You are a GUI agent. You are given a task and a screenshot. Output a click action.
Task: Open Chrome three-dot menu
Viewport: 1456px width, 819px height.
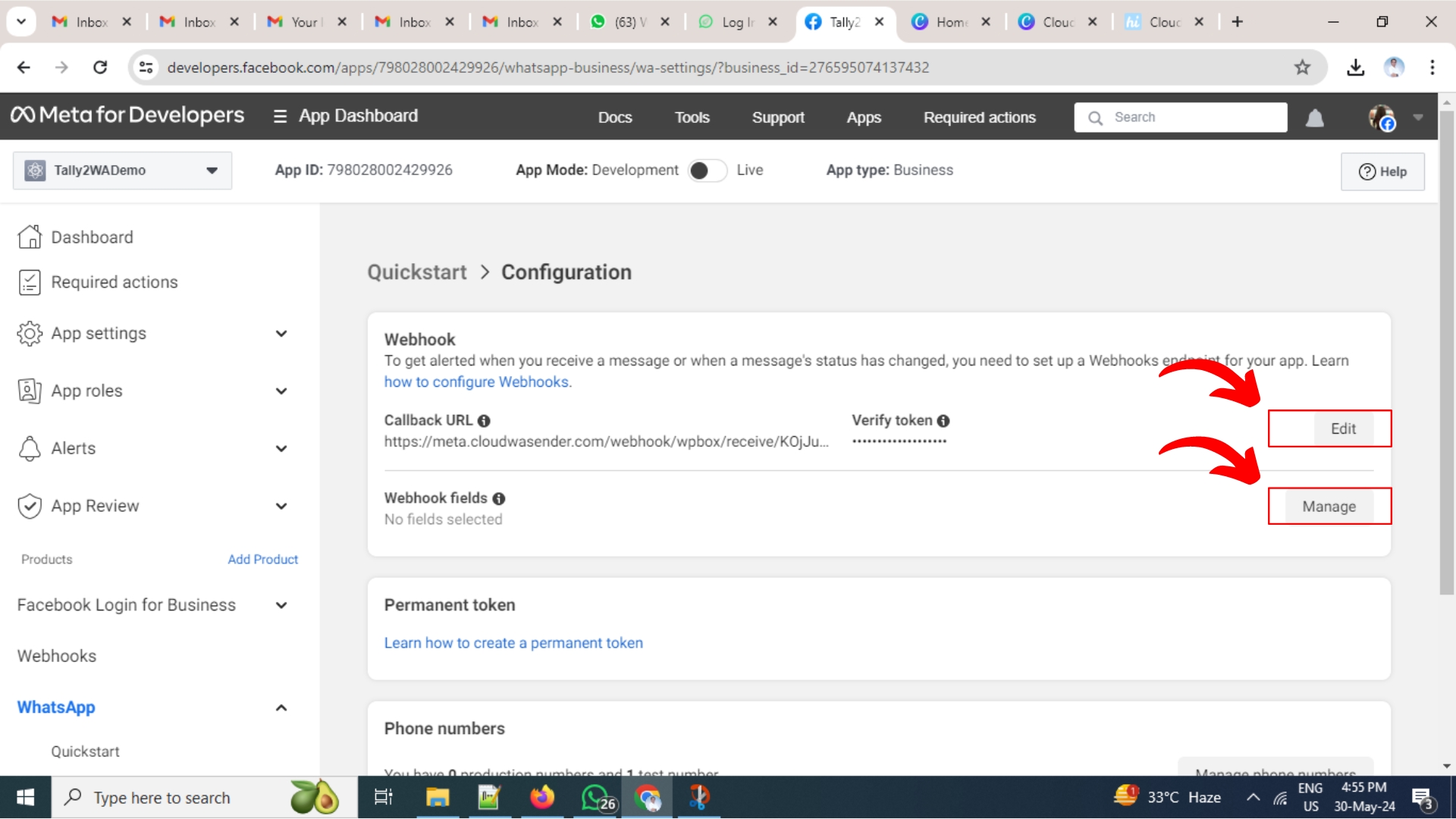click(x=1432, y=67)
